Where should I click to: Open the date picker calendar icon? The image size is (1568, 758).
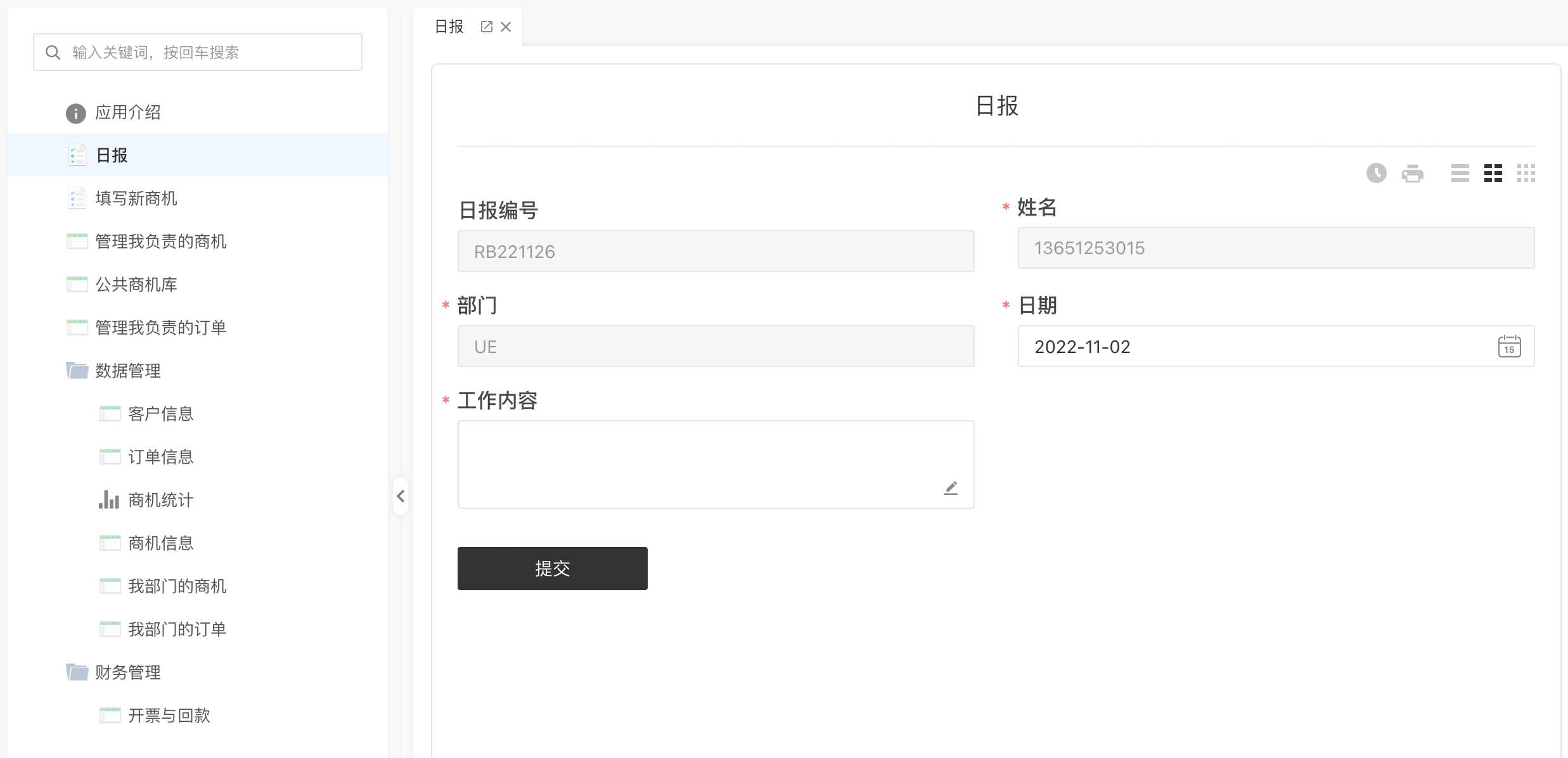1509,346
